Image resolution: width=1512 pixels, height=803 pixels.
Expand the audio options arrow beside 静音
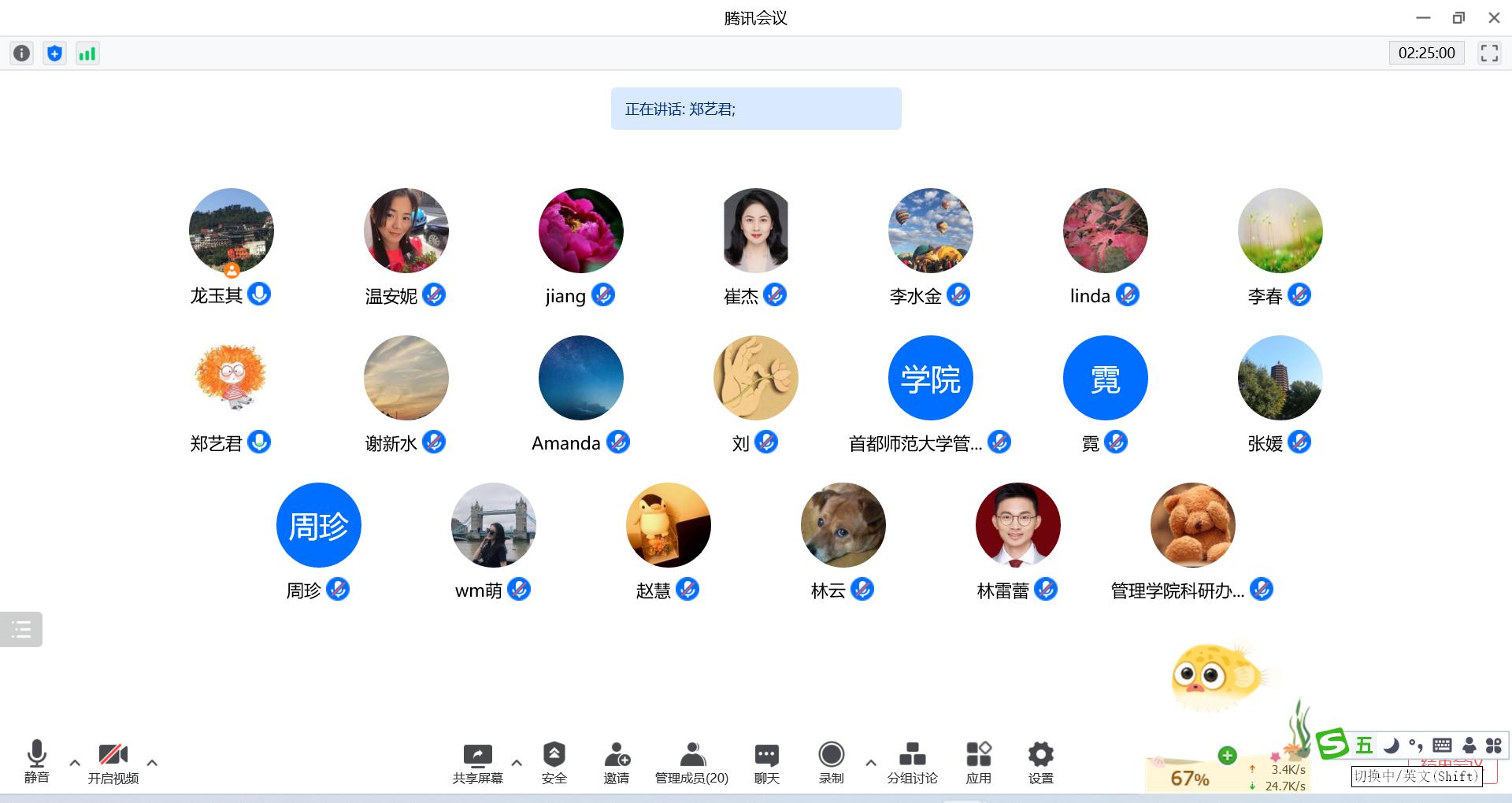[x=75, y=762]
